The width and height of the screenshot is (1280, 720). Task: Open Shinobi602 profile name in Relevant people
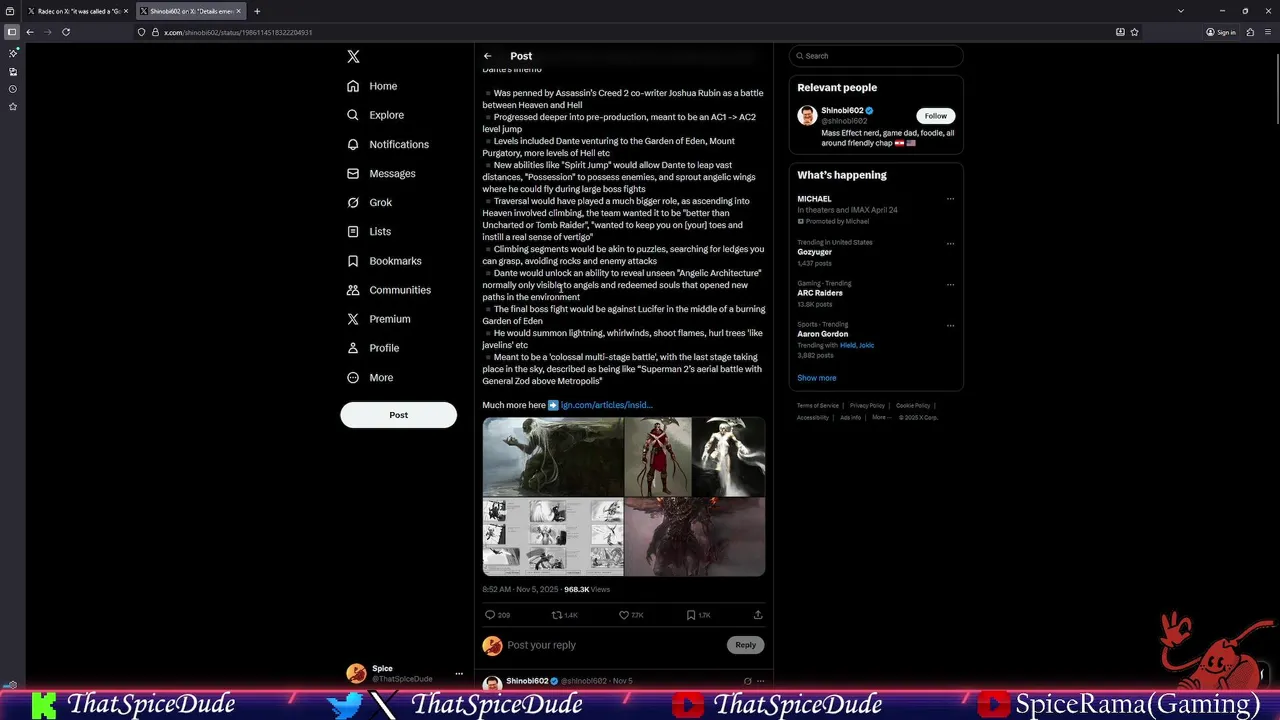coord(842,111)
